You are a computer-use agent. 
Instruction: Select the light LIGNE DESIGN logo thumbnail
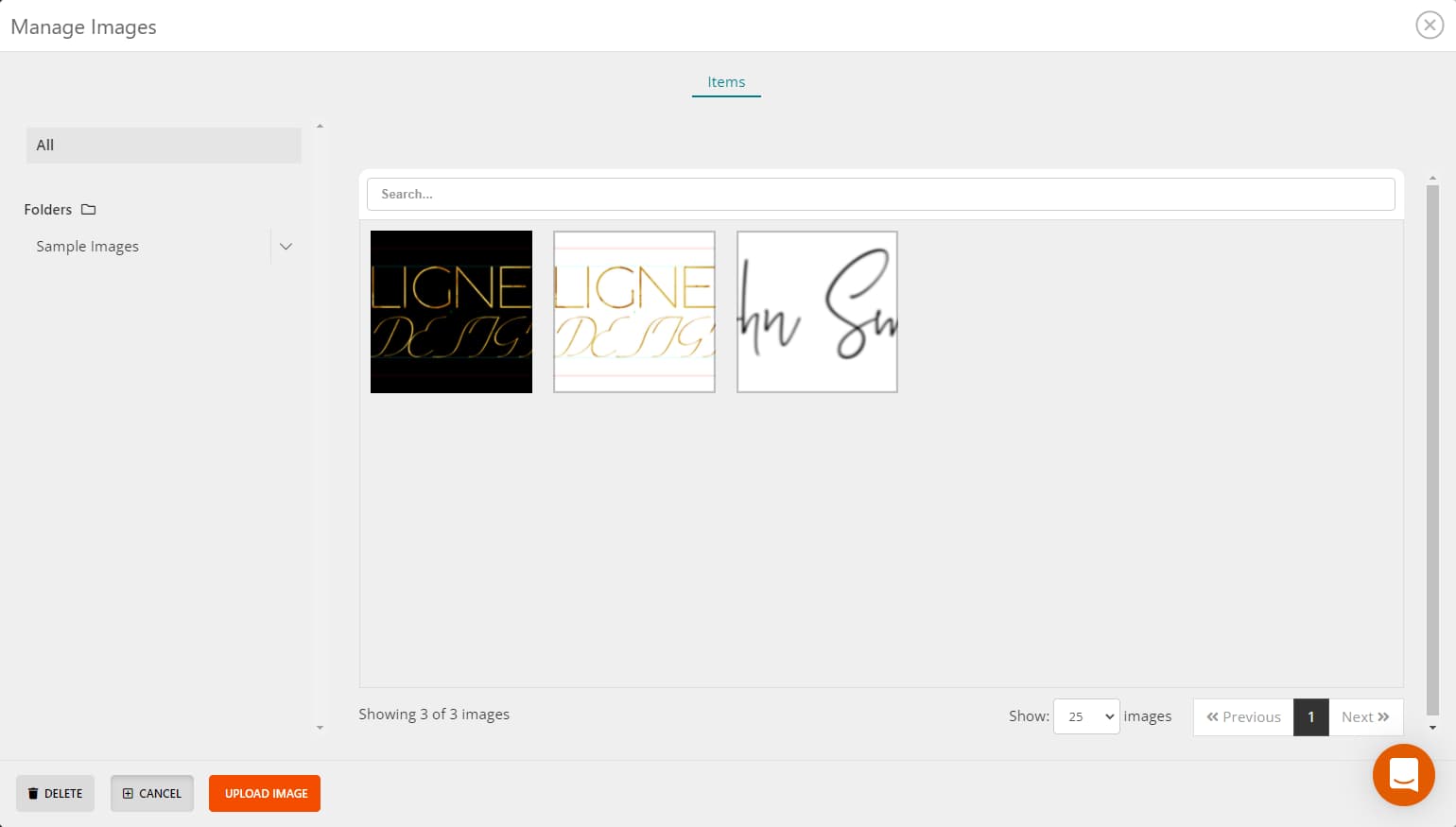(633, 312)
